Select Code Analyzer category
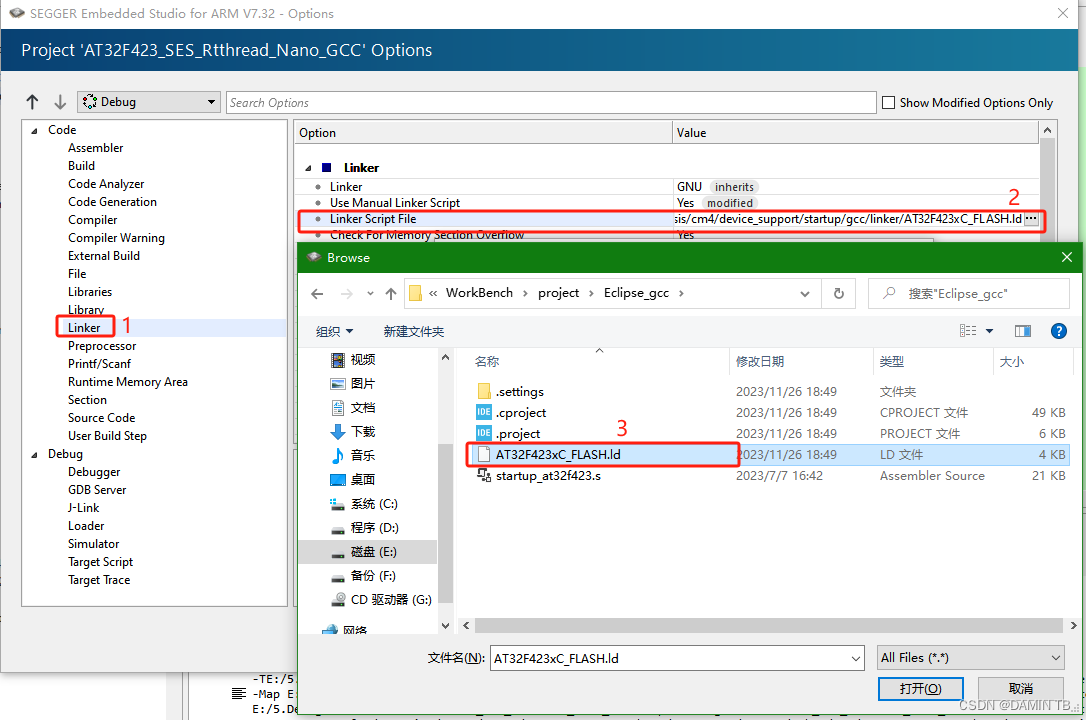This screenshot has height=720, width=1086. click(106, 184)
